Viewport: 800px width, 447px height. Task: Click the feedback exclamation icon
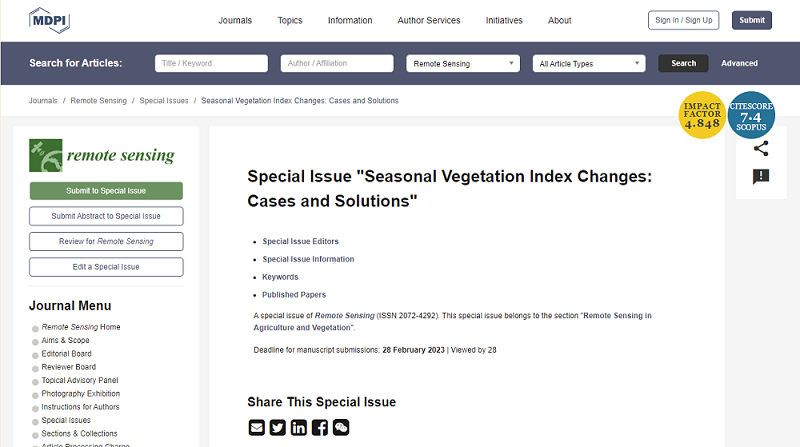click(x=760, y=177)
